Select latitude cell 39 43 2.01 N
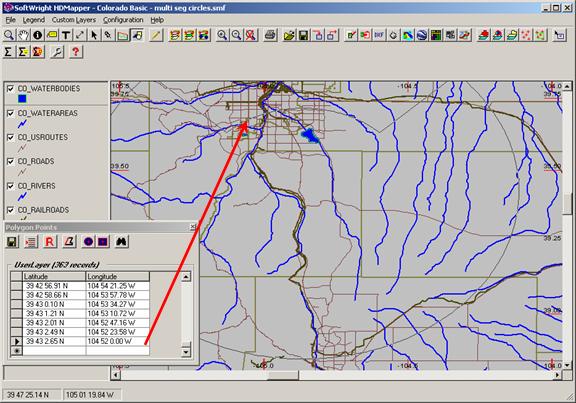Screen dimensions: 576x403 [54, 323]
